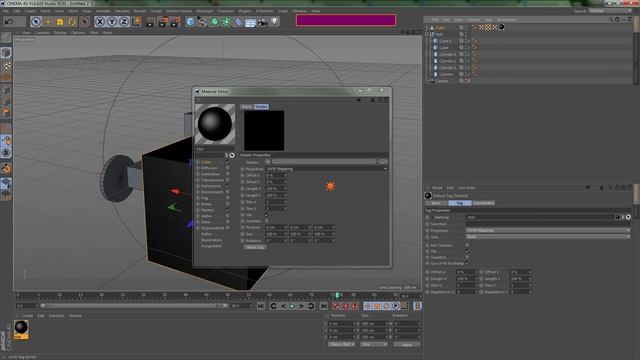
Task: Open Tags menu in Object Manager
Action: 488,20
